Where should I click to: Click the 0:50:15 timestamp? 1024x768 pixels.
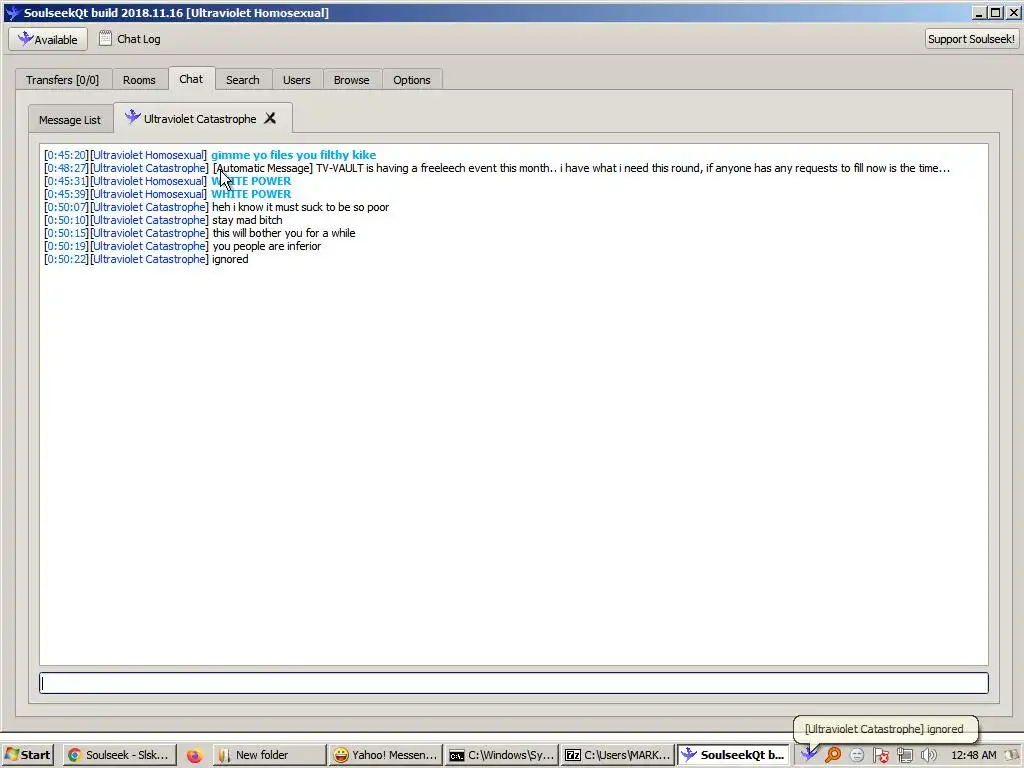pyautogui.click(x=66, y=233)
